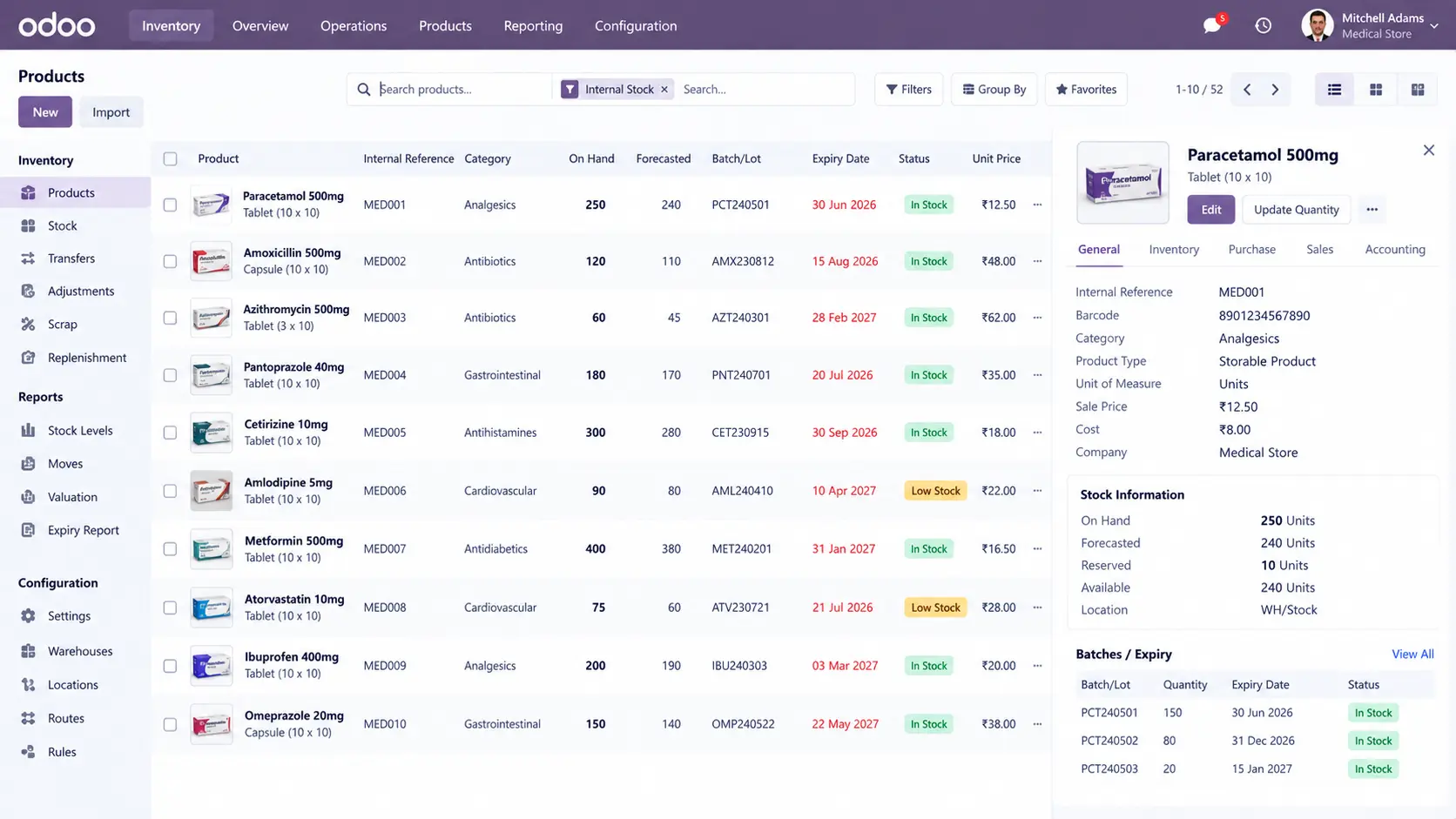Switch to the third layout view icon

[x=1418, y=89]
